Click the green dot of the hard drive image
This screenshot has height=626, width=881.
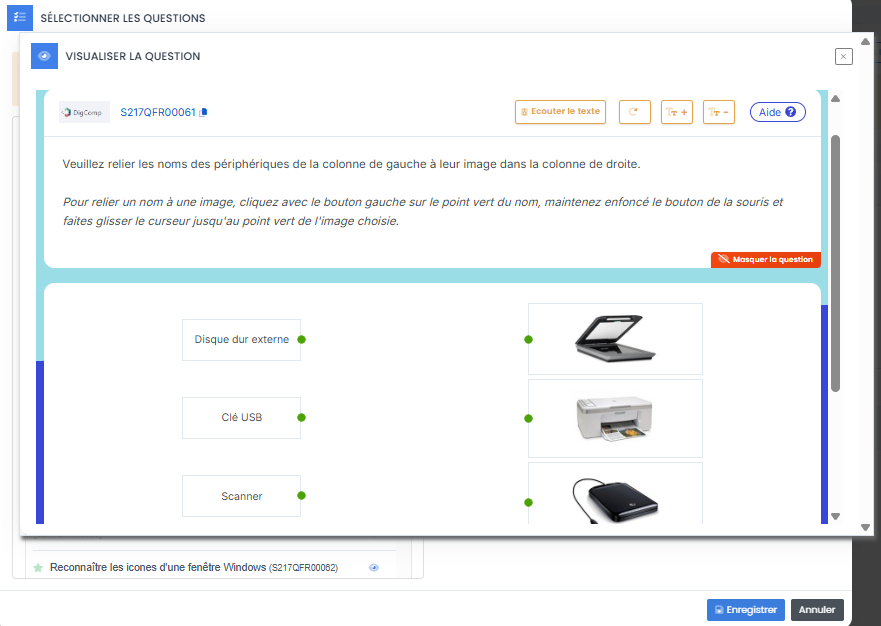point(528,502)
